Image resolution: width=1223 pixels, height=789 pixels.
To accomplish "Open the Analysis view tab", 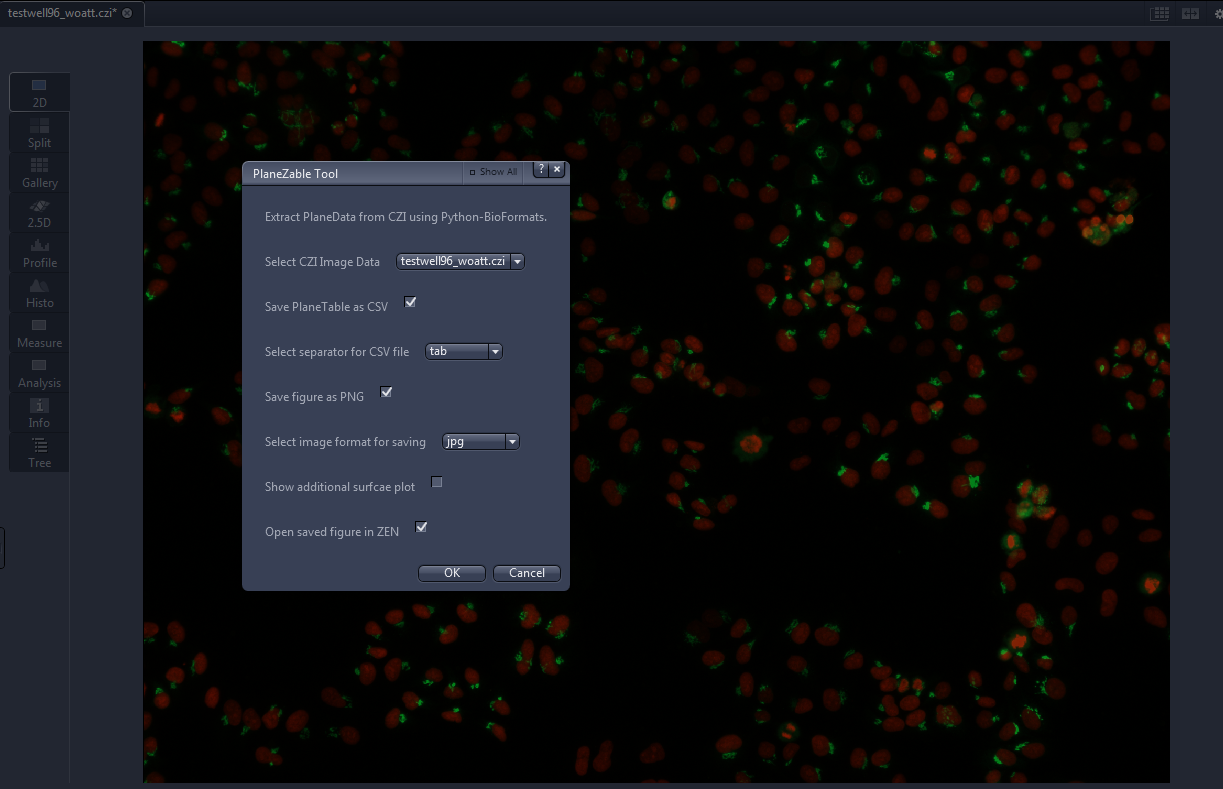I will pos(39,372).
